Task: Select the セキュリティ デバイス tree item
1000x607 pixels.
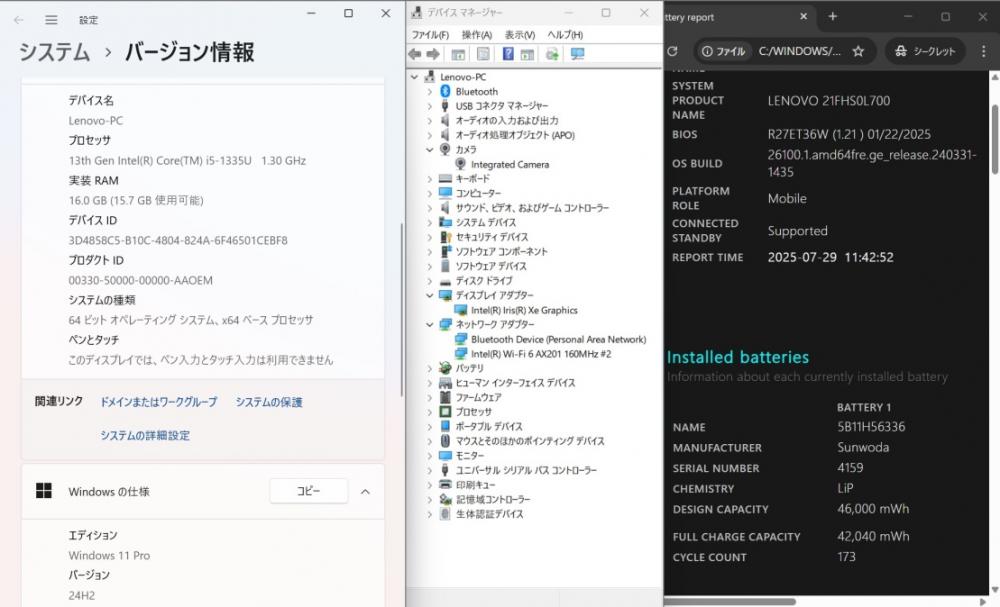Action: tap(492, 237)
